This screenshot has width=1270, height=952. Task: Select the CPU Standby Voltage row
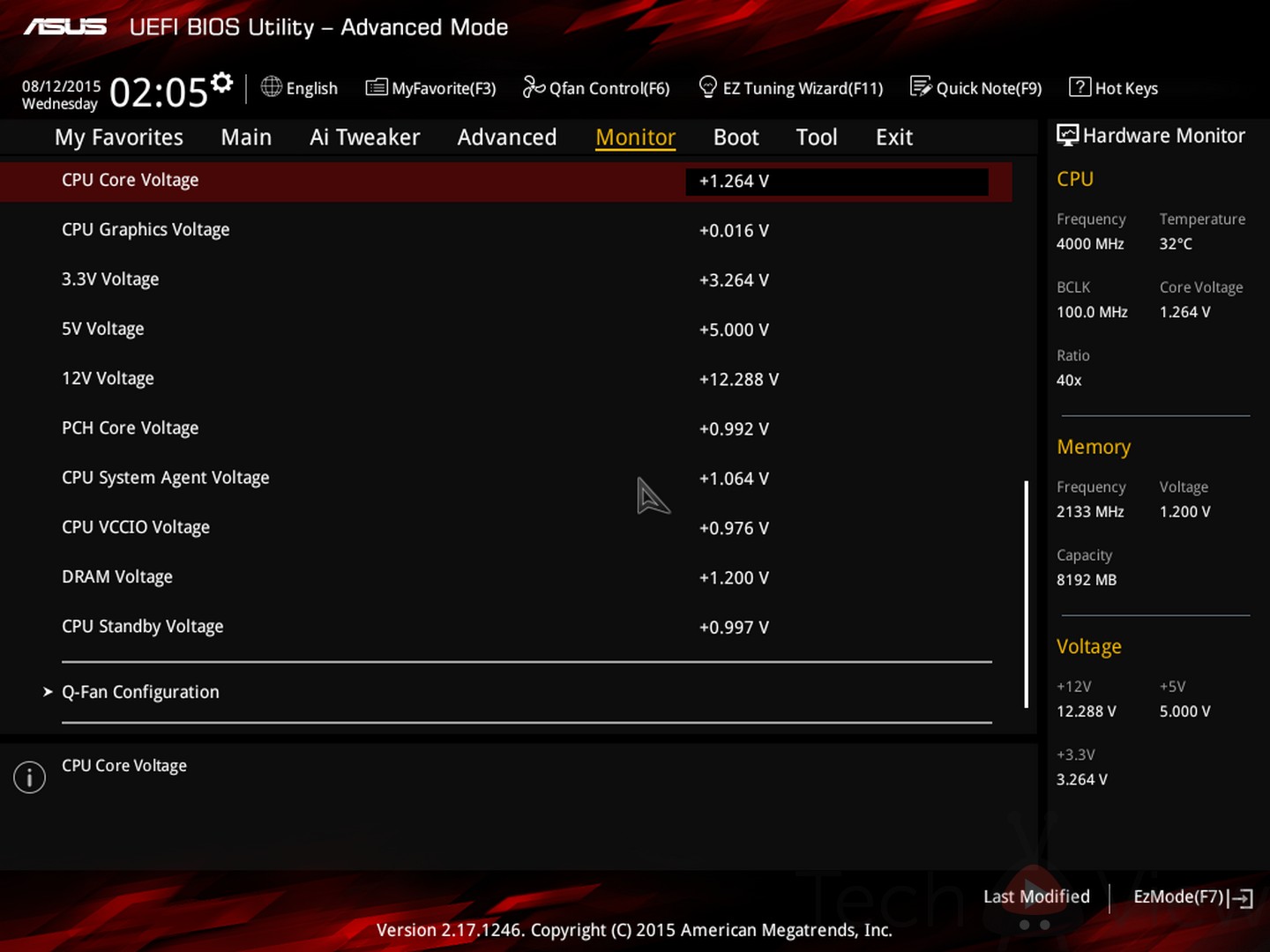506,627
